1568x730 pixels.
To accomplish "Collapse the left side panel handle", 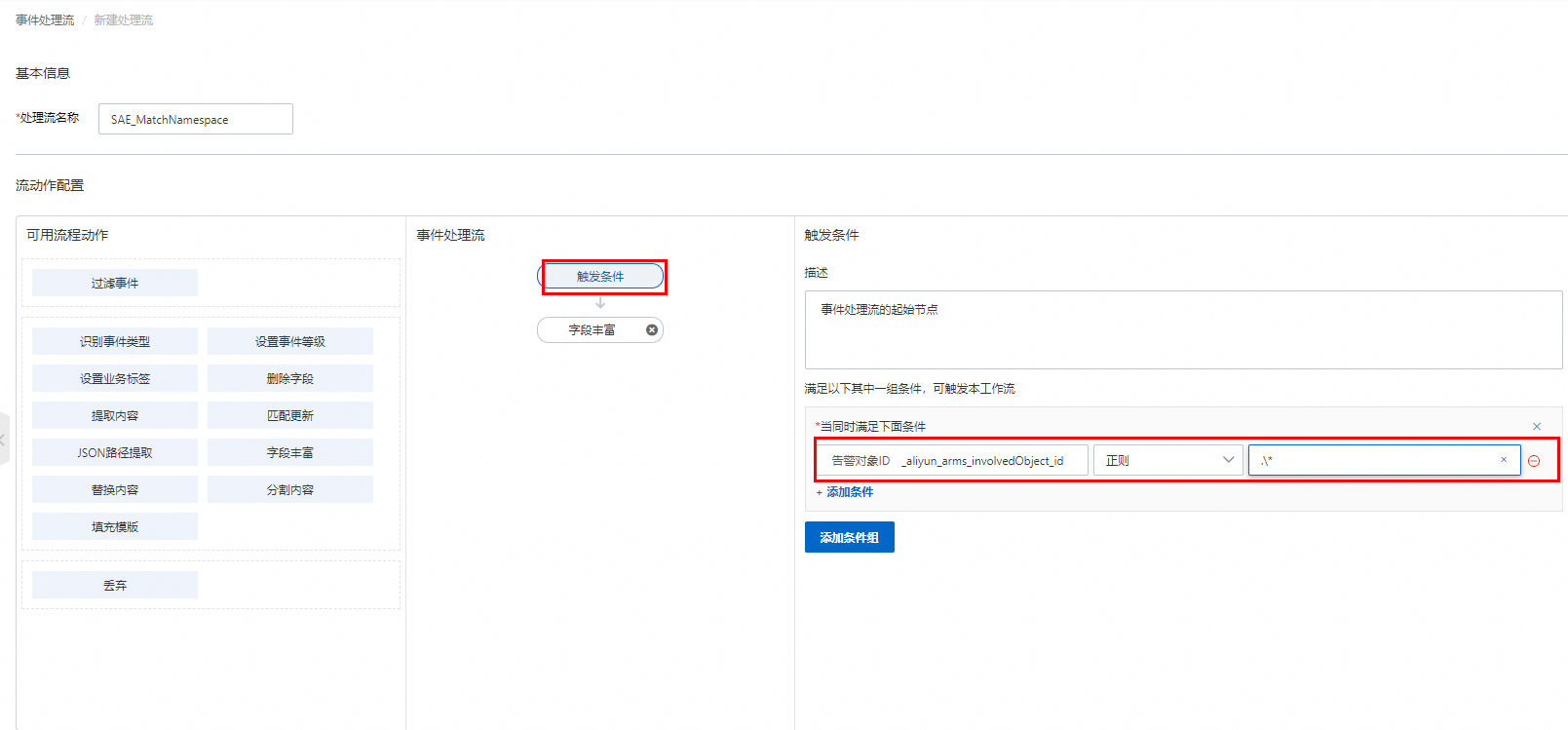I will pyautogui.click(x=4, y=439).
